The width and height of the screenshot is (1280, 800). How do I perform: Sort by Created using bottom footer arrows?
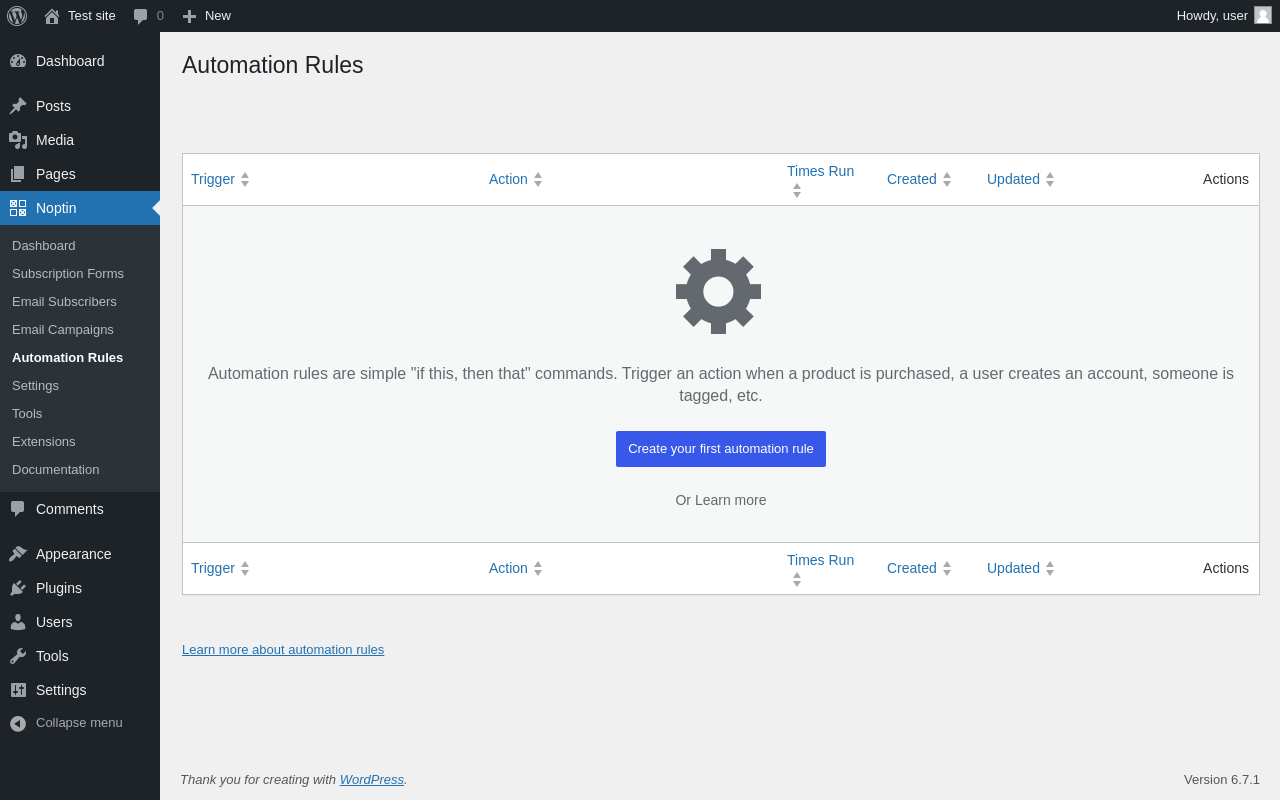947,569
